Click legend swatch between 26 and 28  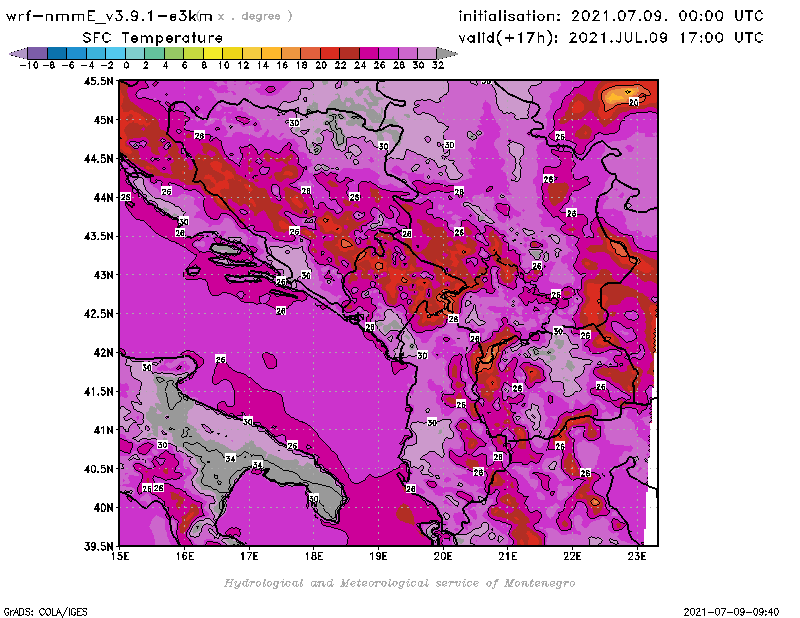pyautogui.click(x=388, y=53)
